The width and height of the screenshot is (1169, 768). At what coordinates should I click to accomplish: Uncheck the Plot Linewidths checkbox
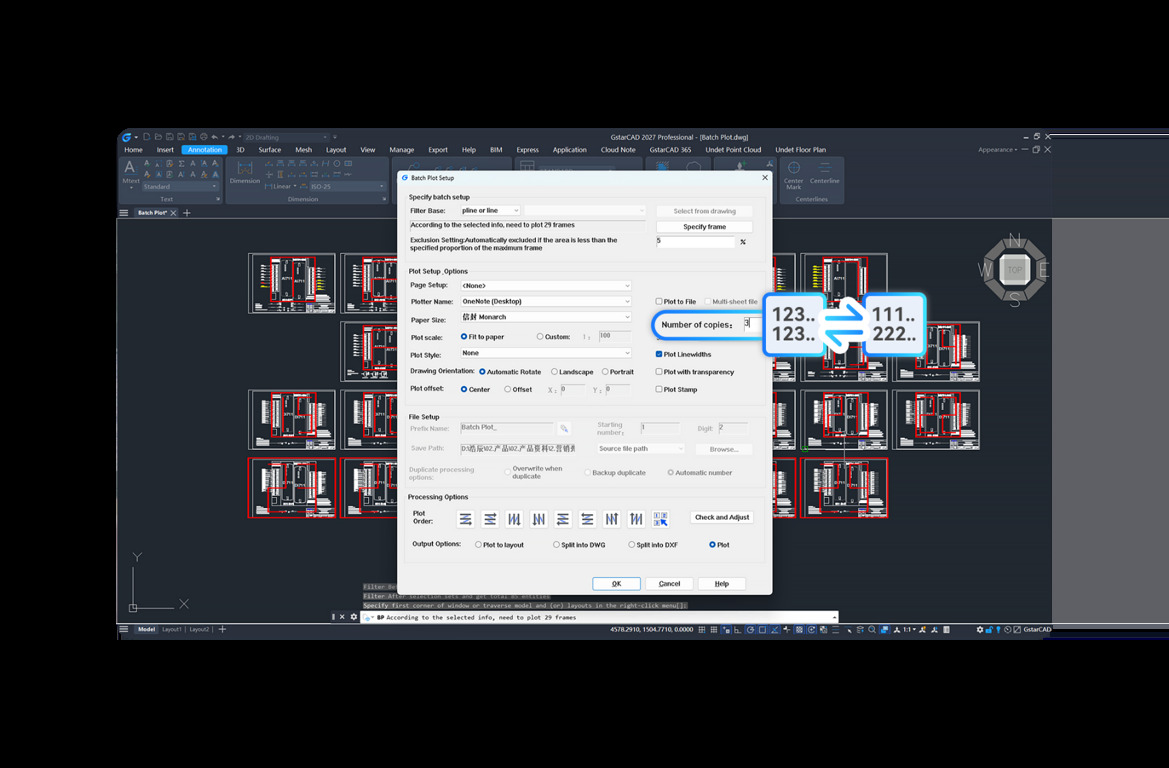pos(658,354)
